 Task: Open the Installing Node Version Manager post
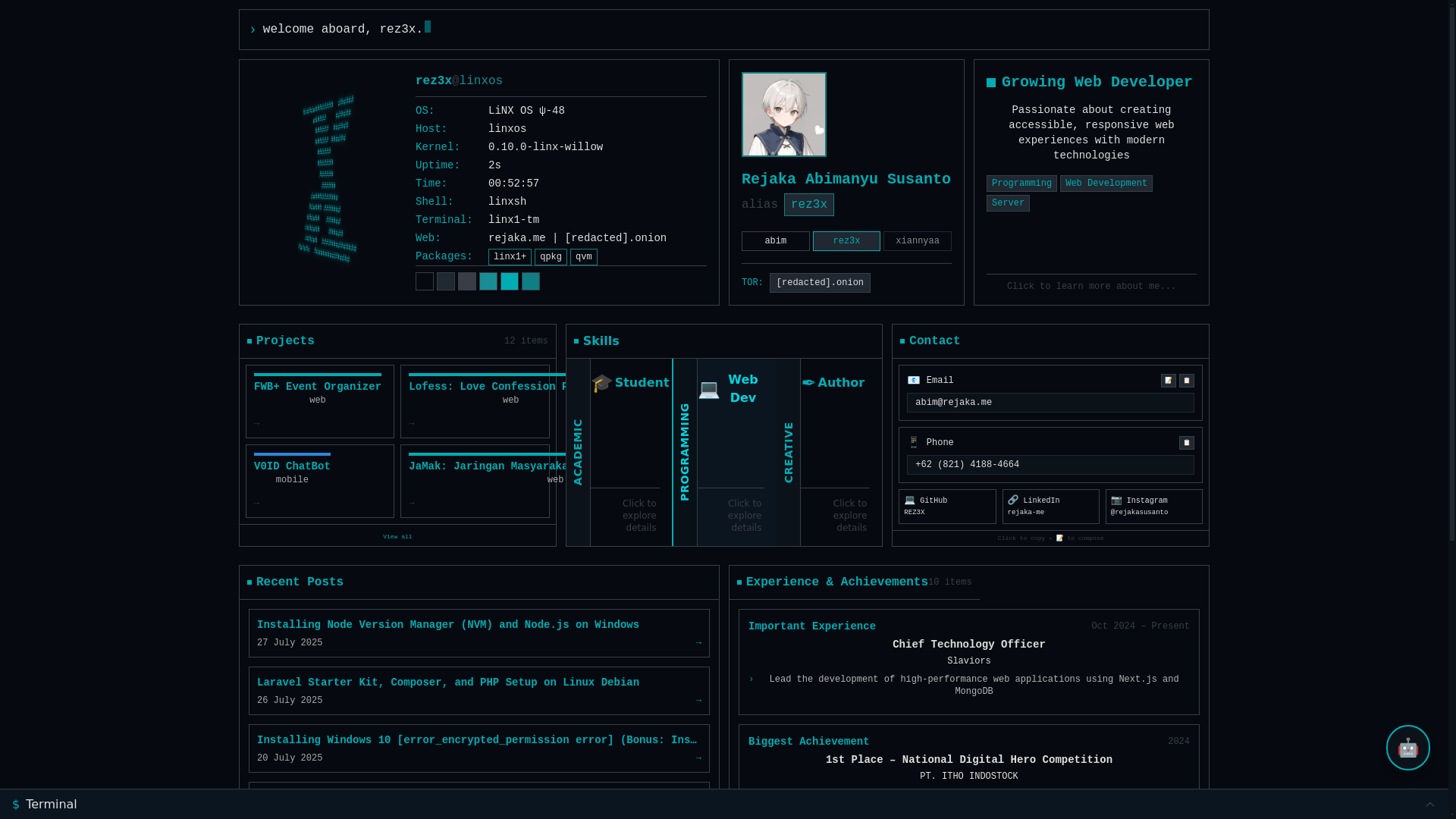(x=479, y=633)
